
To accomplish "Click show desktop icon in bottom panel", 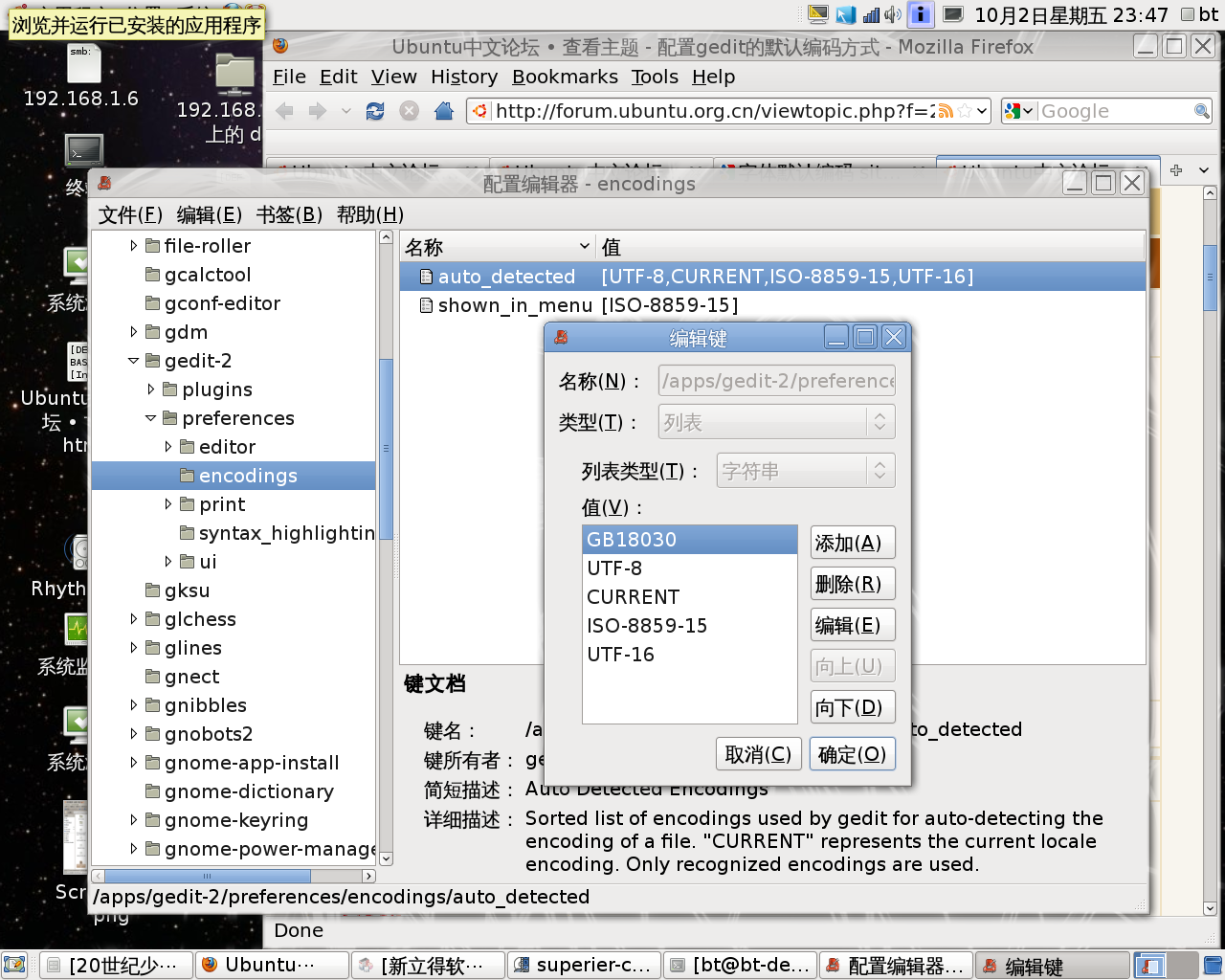I will point(13,966).
